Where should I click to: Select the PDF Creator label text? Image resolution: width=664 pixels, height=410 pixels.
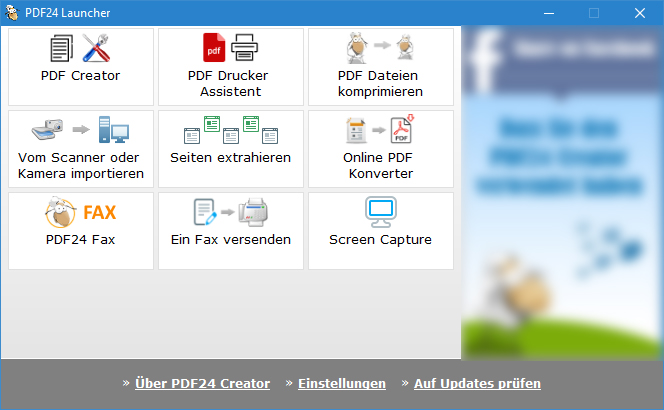point(81,75)
